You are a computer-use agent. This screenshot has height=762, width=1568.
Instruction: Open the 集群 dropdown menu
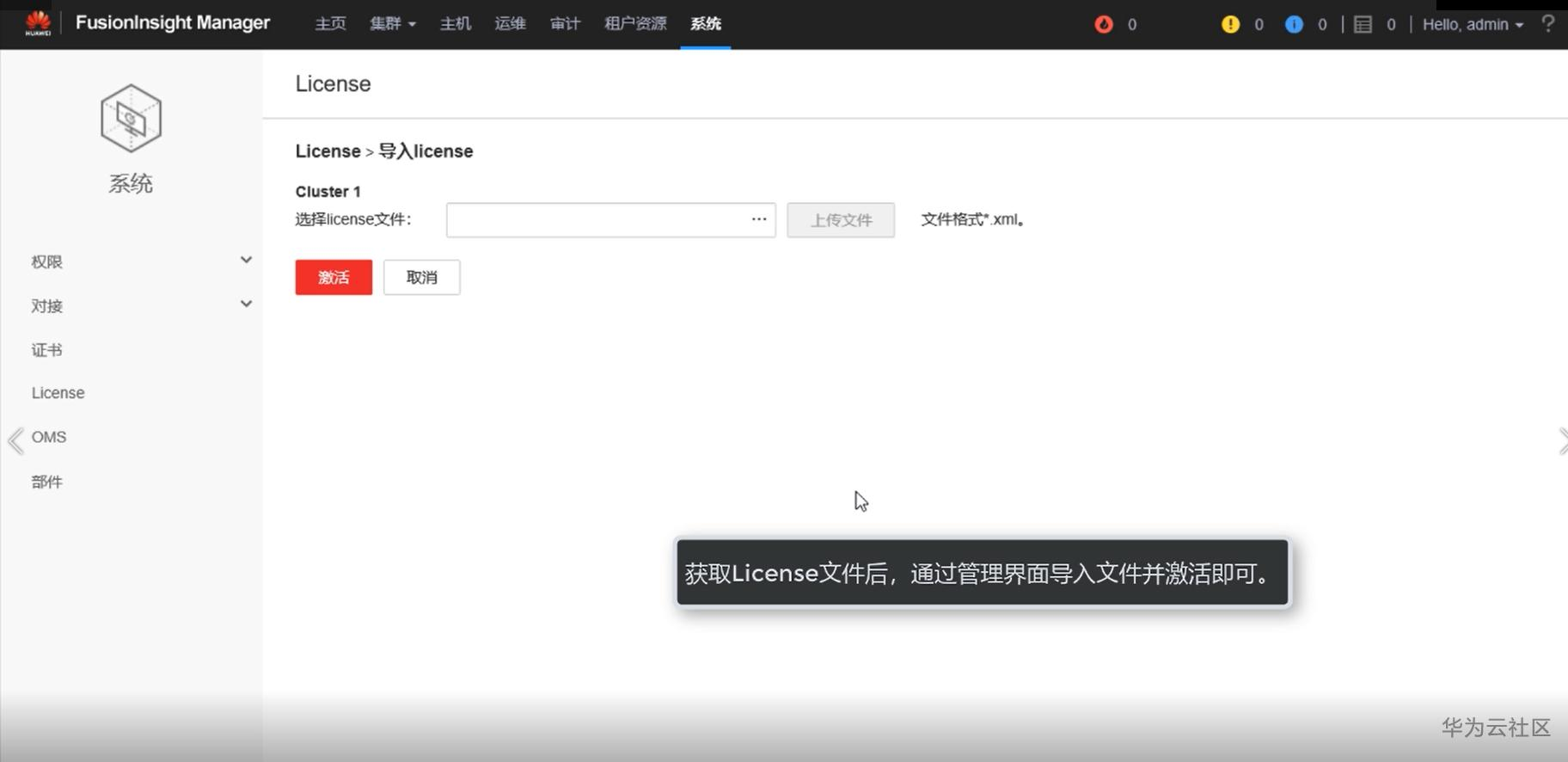(x=393, y=24)
